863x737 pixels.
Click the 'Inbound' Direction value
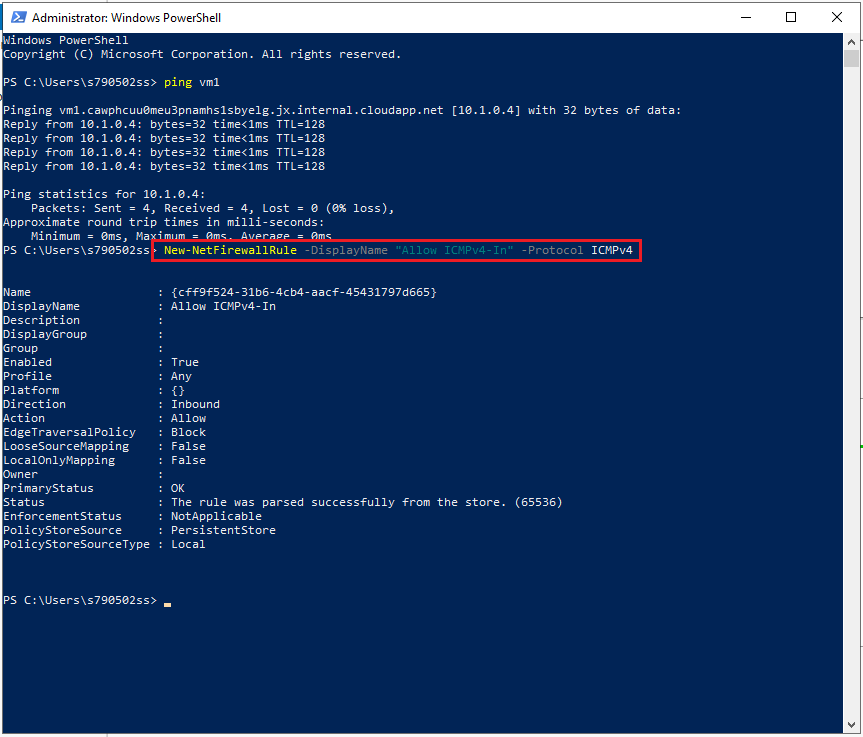click(195, 404)
